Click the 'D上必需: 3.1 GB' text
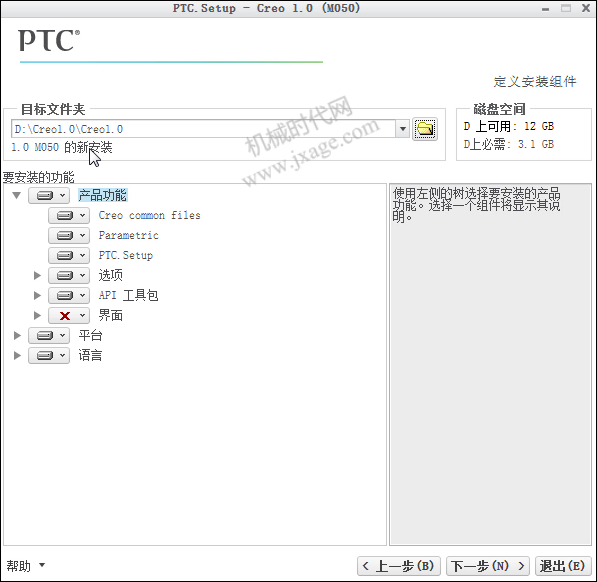The height and width of the screenshot is (582, 597). click(509, 144)
